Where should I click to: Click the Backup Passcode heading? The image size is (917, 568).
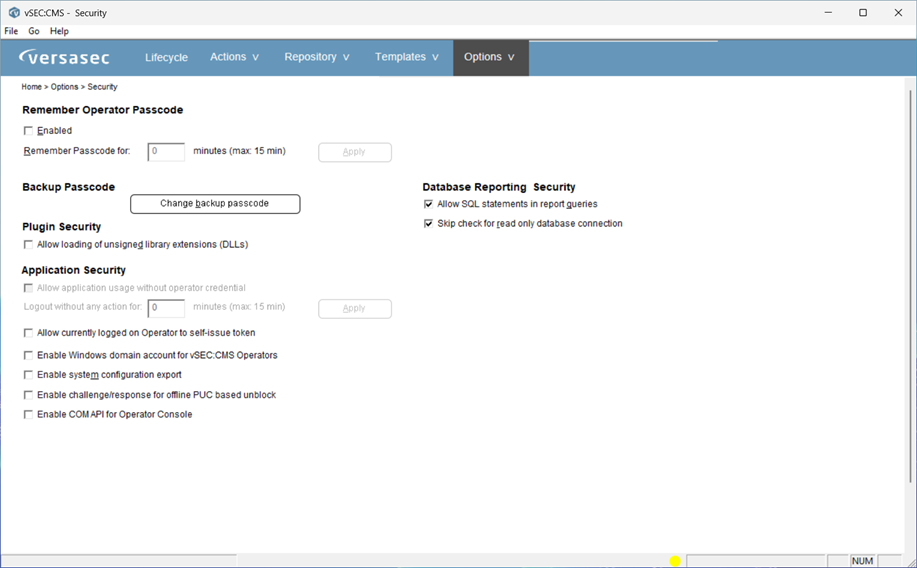coord(68,187)
